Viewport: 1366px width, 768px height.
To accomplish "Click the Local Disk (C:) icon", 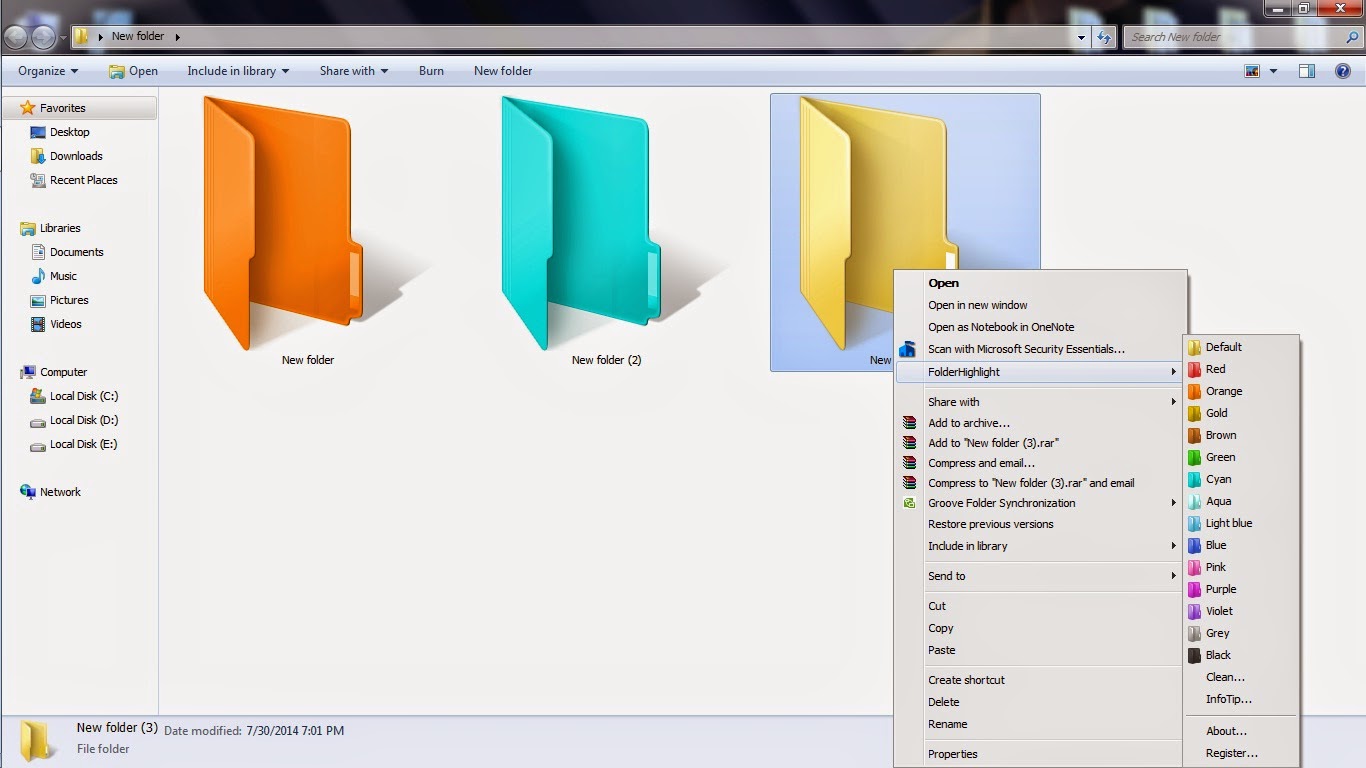I will (40, 396).
